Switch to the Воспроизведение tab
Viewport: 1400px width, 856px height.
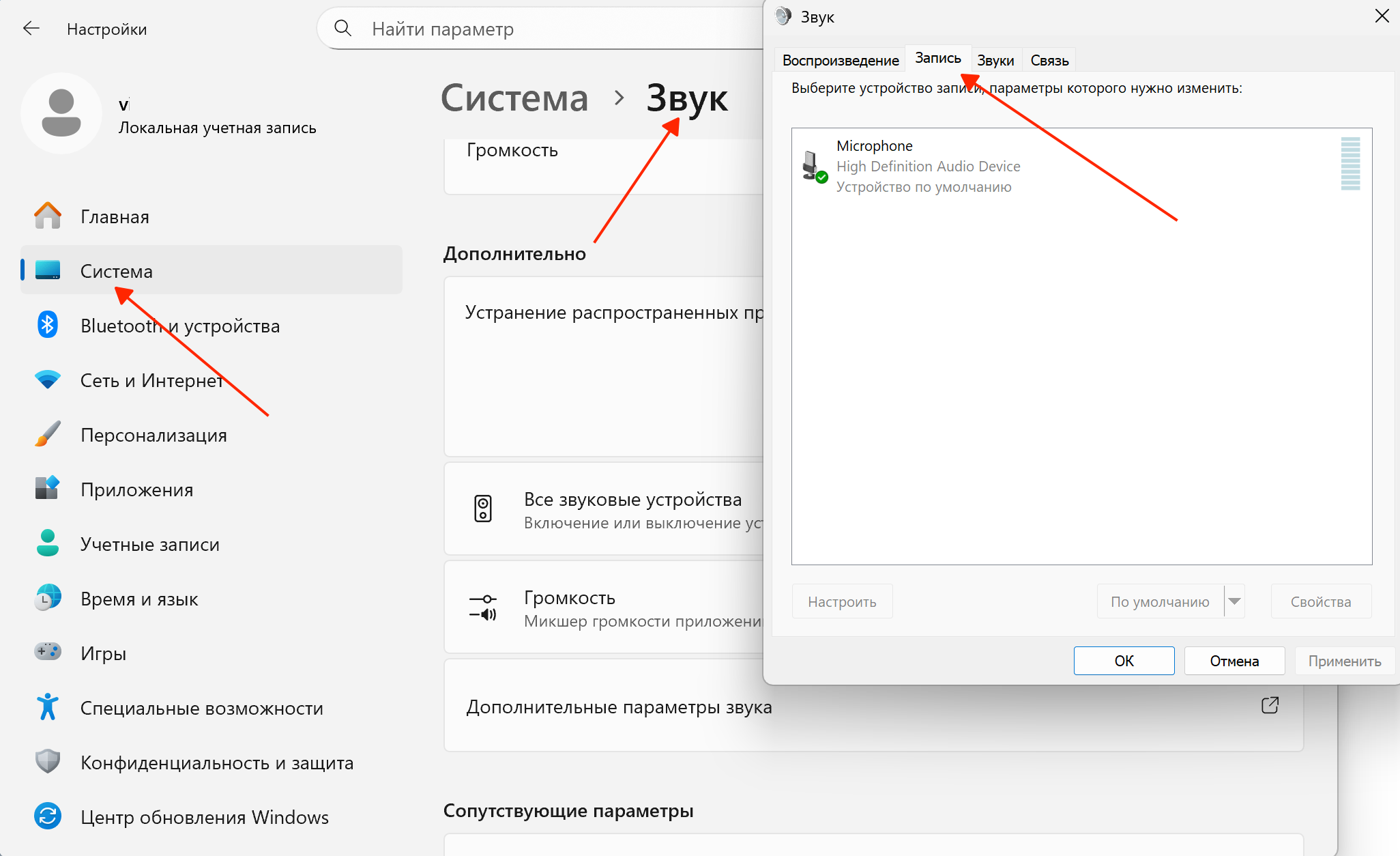[841, 60]
